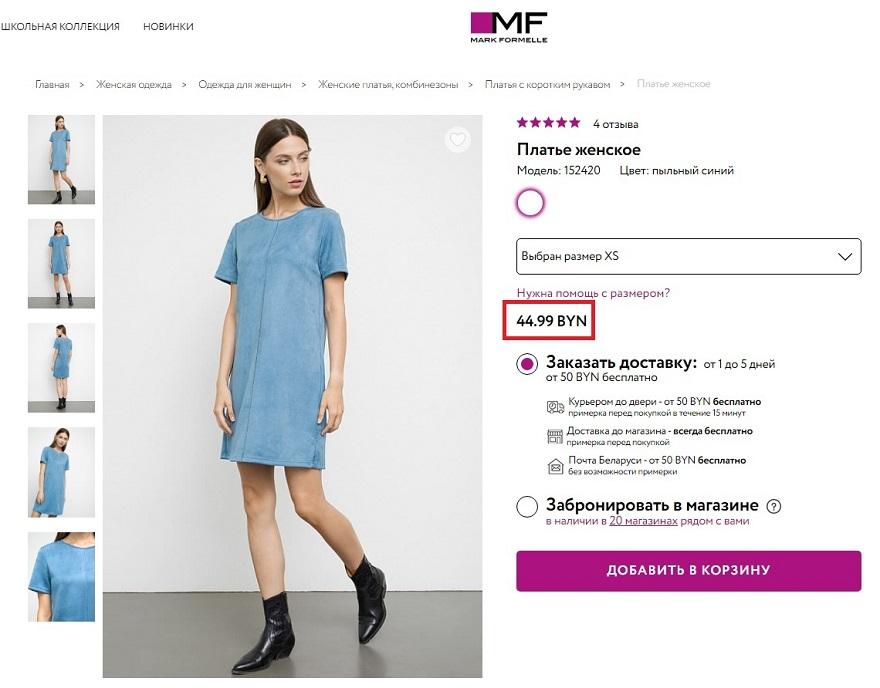Click the five-star rating icons
880x688 pixels.
(548, 123)
